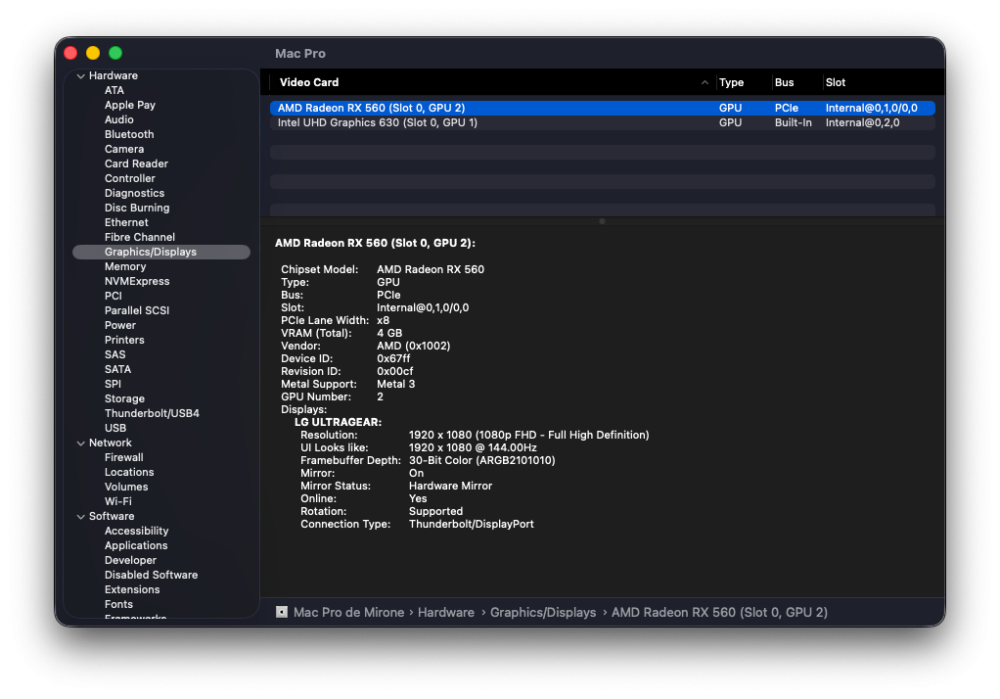The height and width of the screenshot is (699, 1000).
Task: Click Hardware in the path bar
Action: click(446, 612)
